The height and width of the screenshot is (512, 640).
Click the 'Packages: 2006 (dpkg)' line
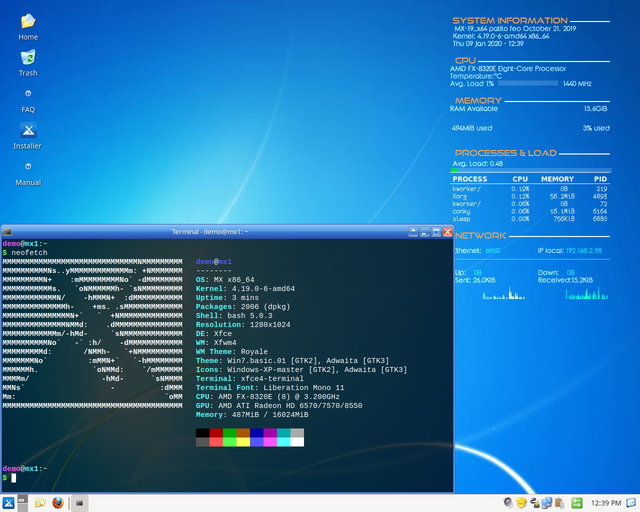(x=243, y=307)
